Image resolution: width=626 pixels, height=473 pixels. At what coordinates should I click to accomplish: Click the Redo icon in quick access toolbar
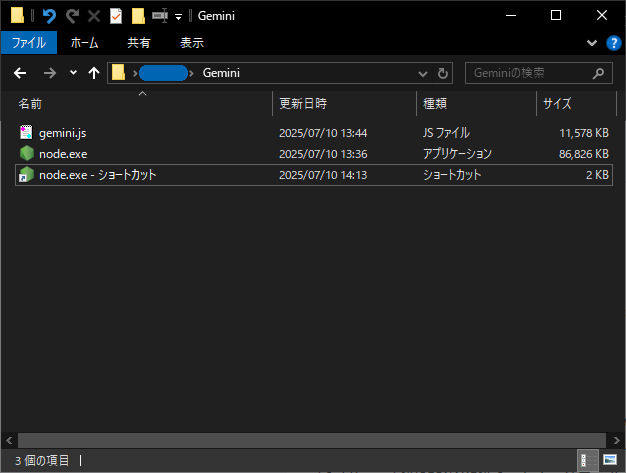point(72,16)
